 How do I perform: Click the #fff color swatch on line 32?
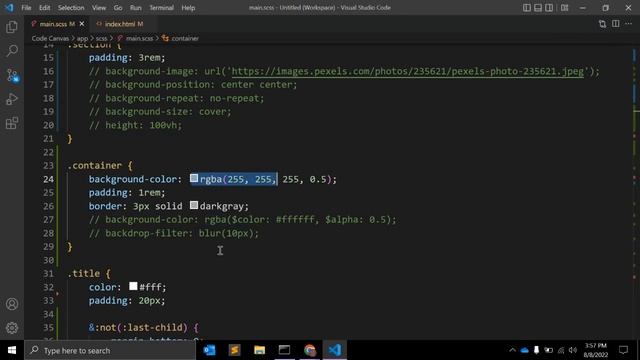[133, 287]
